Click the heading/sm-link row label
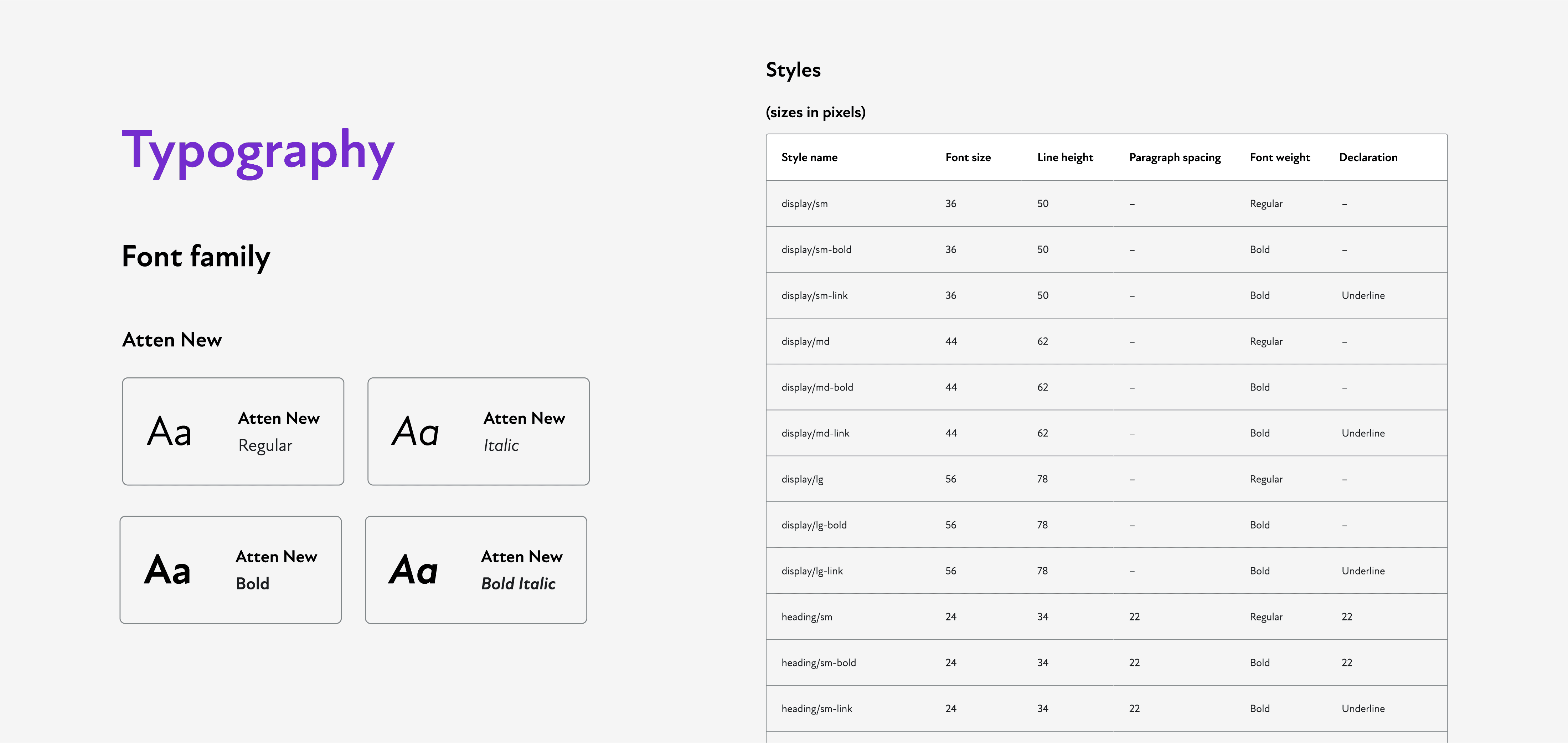The image size is (1568, 743). coord(816,709)
